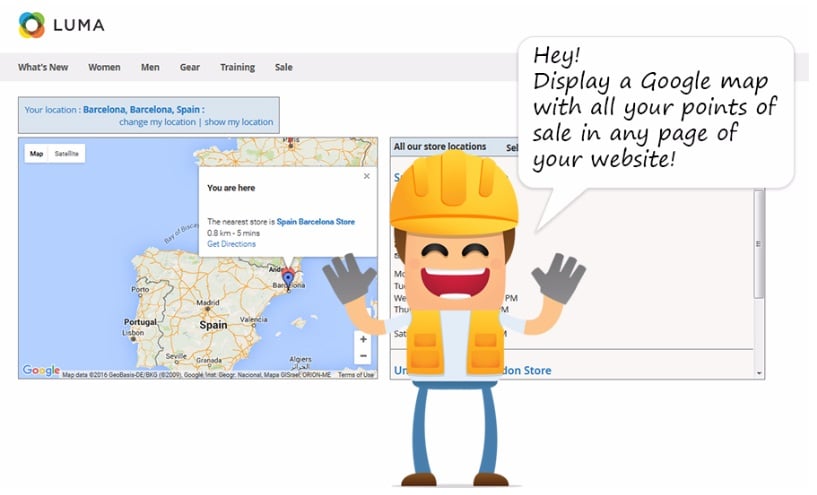This screenshot has width=817, height=495.
Task: Click the Valencia label on the map
Action: pyautogui.click(x=253, y=319)
